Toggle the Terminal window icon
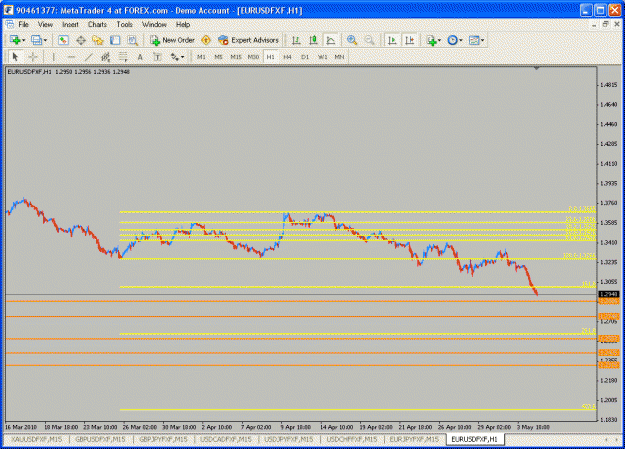This screenshot has height=449, width=625. tap(115, 40)
